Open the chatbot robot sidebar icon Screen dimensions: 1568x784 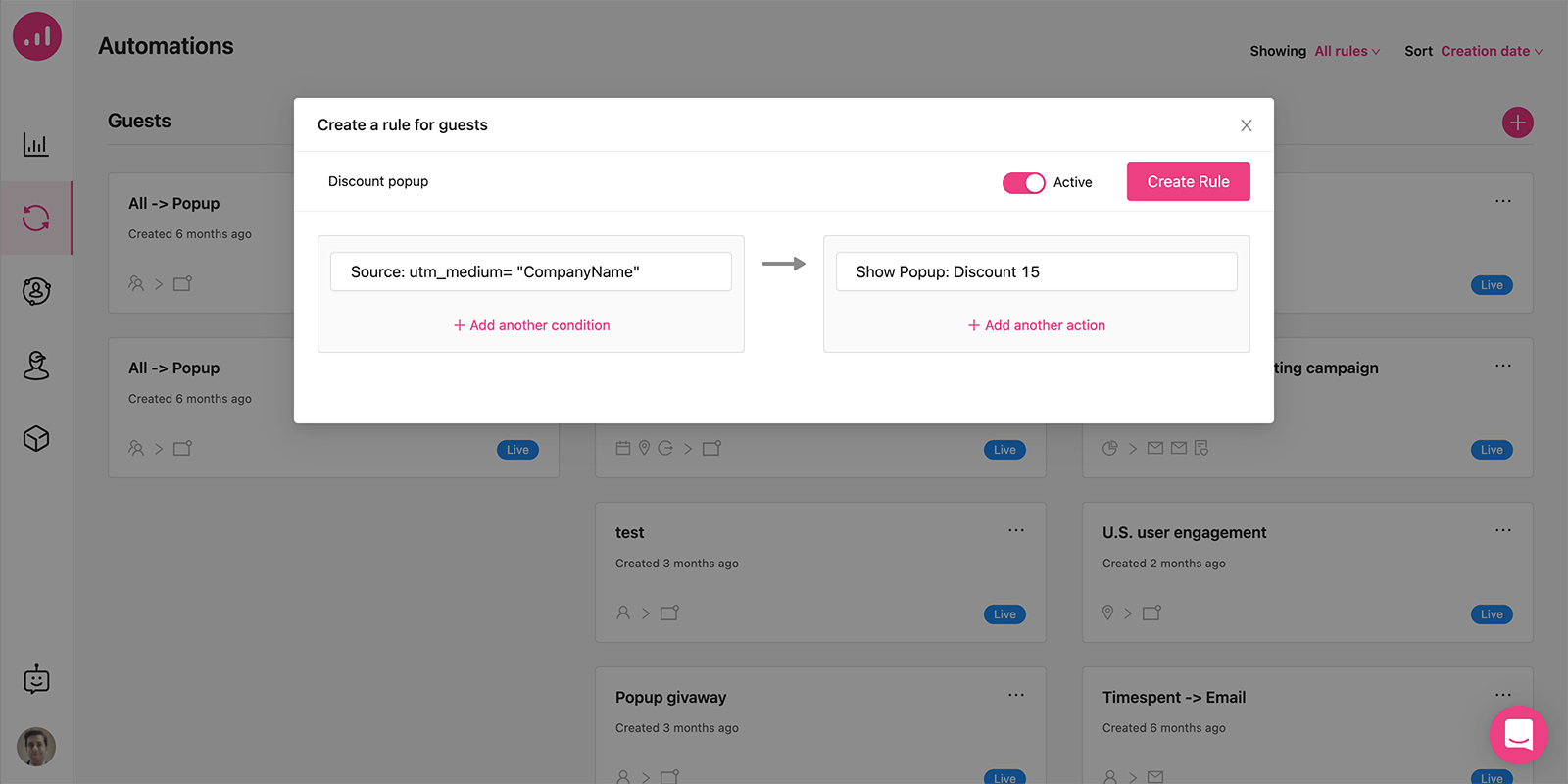tap(36, 679)
